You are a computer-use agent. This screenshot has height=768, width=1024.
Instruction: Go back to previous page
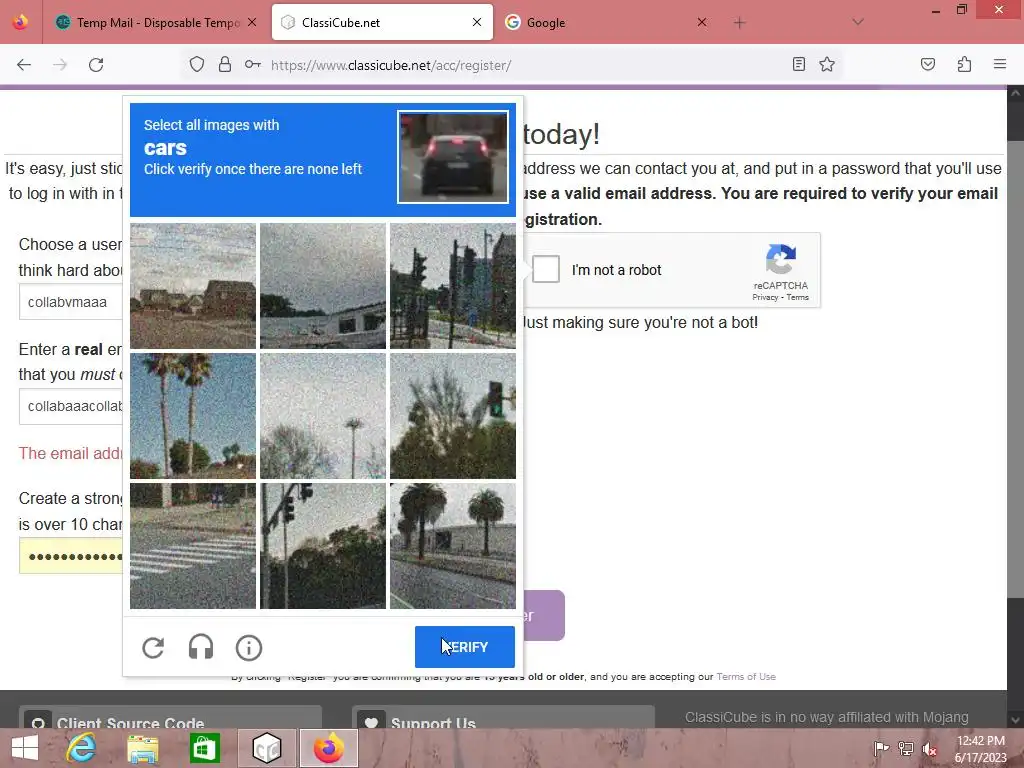(x=24, y=65)
